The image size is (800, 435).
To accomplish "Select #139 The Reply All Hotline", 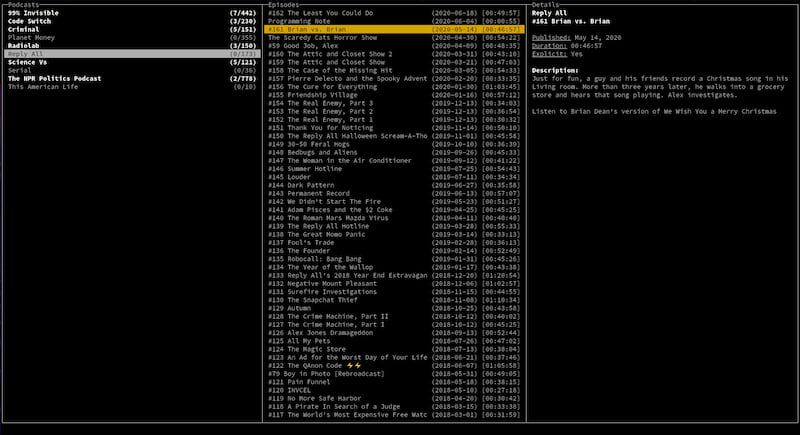I will point(394,226).
